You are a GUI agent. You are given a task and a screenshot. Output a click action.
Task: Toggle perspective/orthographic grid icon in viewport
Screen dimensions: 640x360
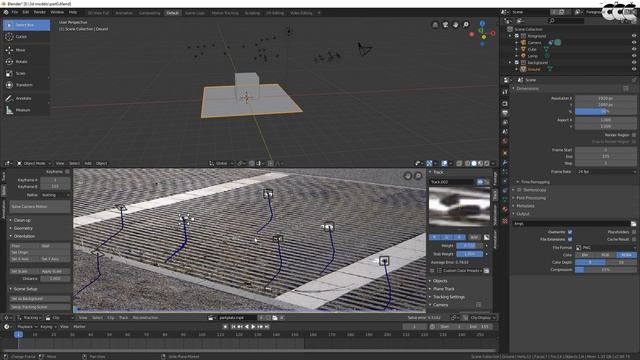(x=435, y=25)
